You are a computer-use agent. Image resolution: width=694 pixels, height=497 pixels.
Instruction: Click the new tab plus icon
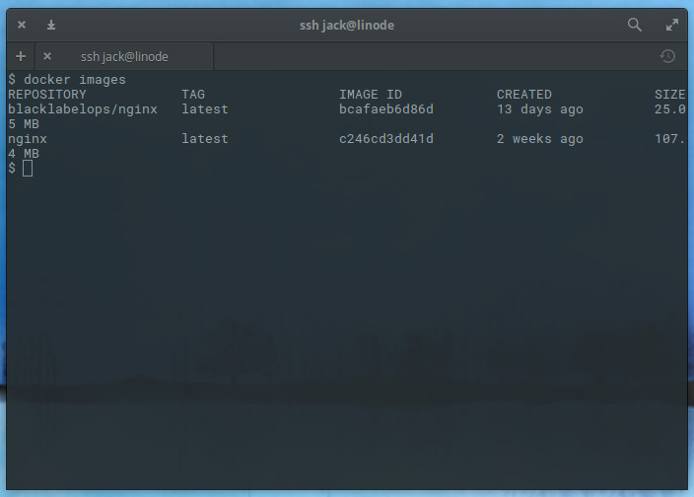[x=20, y=57]
